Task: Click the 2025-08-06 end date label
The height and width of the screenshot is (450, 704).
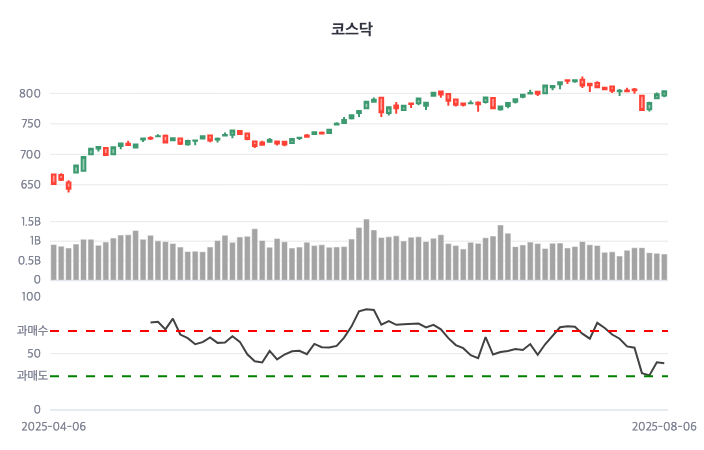Action: point(664,426)
